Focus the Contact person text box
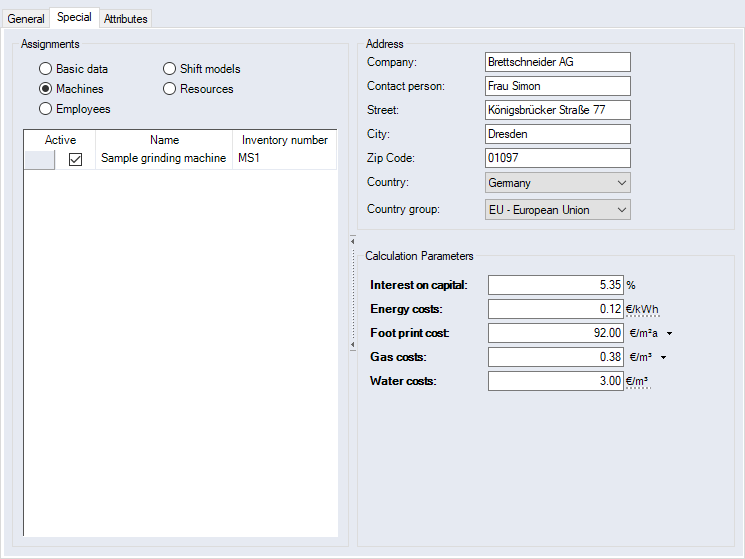Viewport: 745px width, 559px height. [557, 87]
